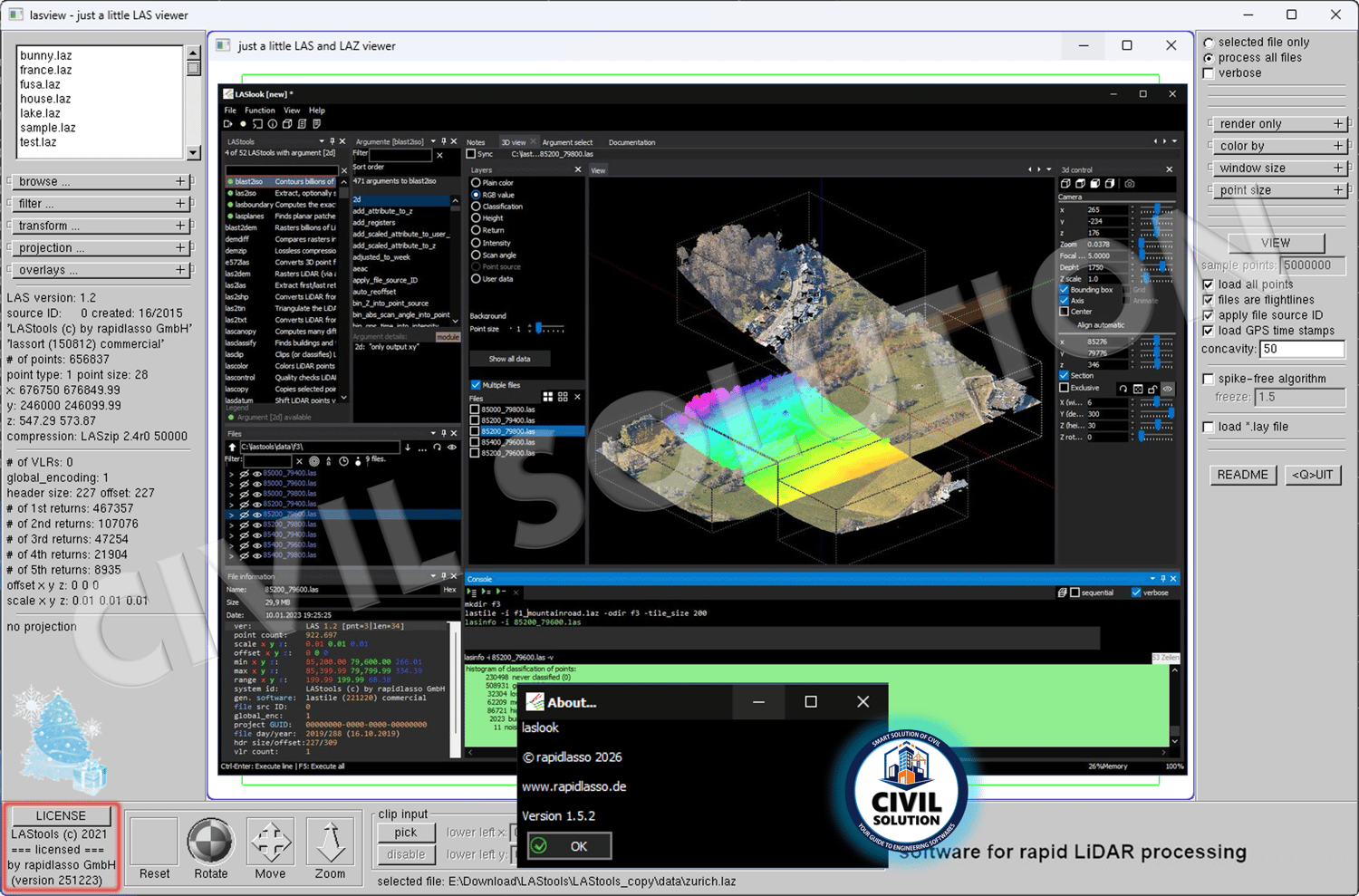This screenshot has height=896, width=1359.
Task: Click the download arrow next to the path field
Action: 408,447
